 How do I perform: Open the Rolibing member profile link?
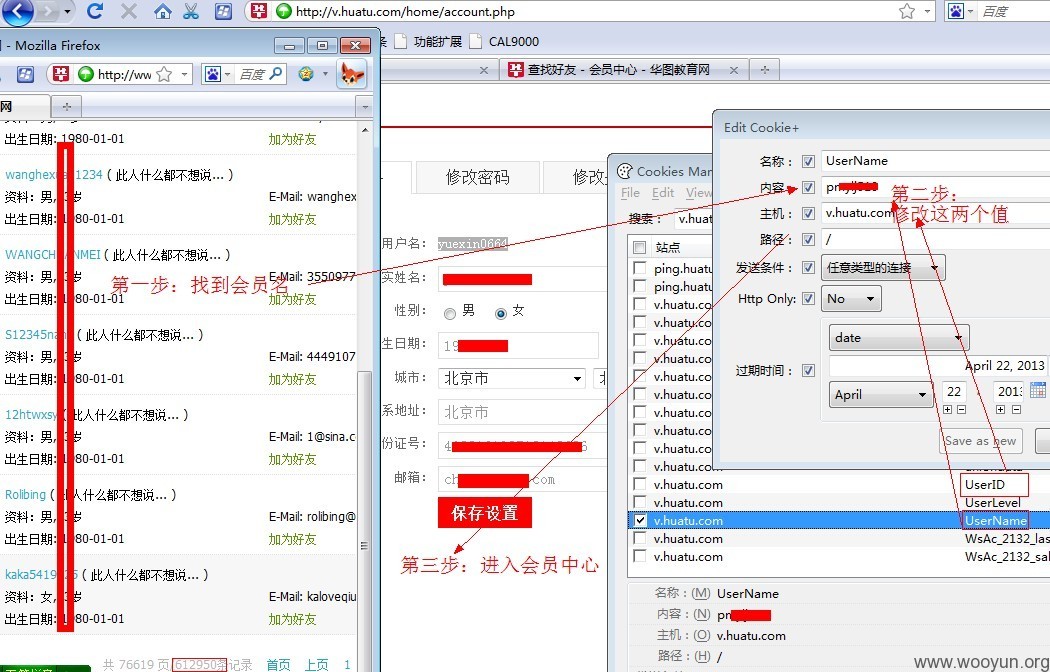[25, 495]
